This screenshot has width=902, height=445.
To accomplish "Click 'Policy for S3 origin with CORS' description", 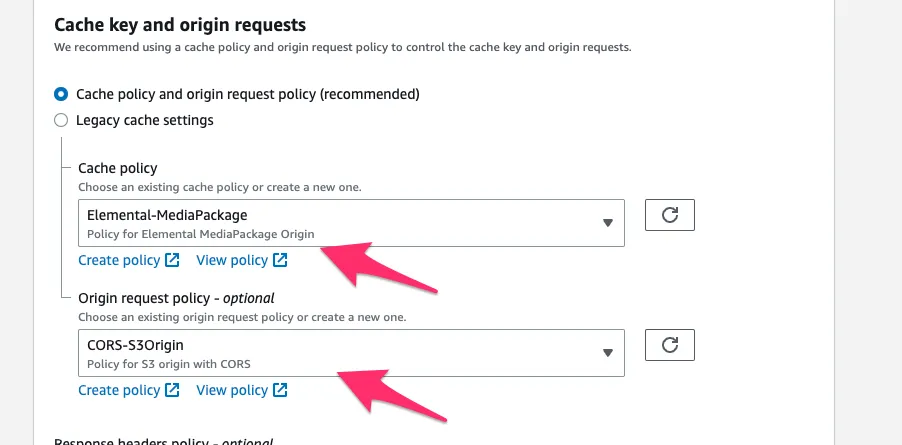I will pyautogui.click(x=169, y=364).
